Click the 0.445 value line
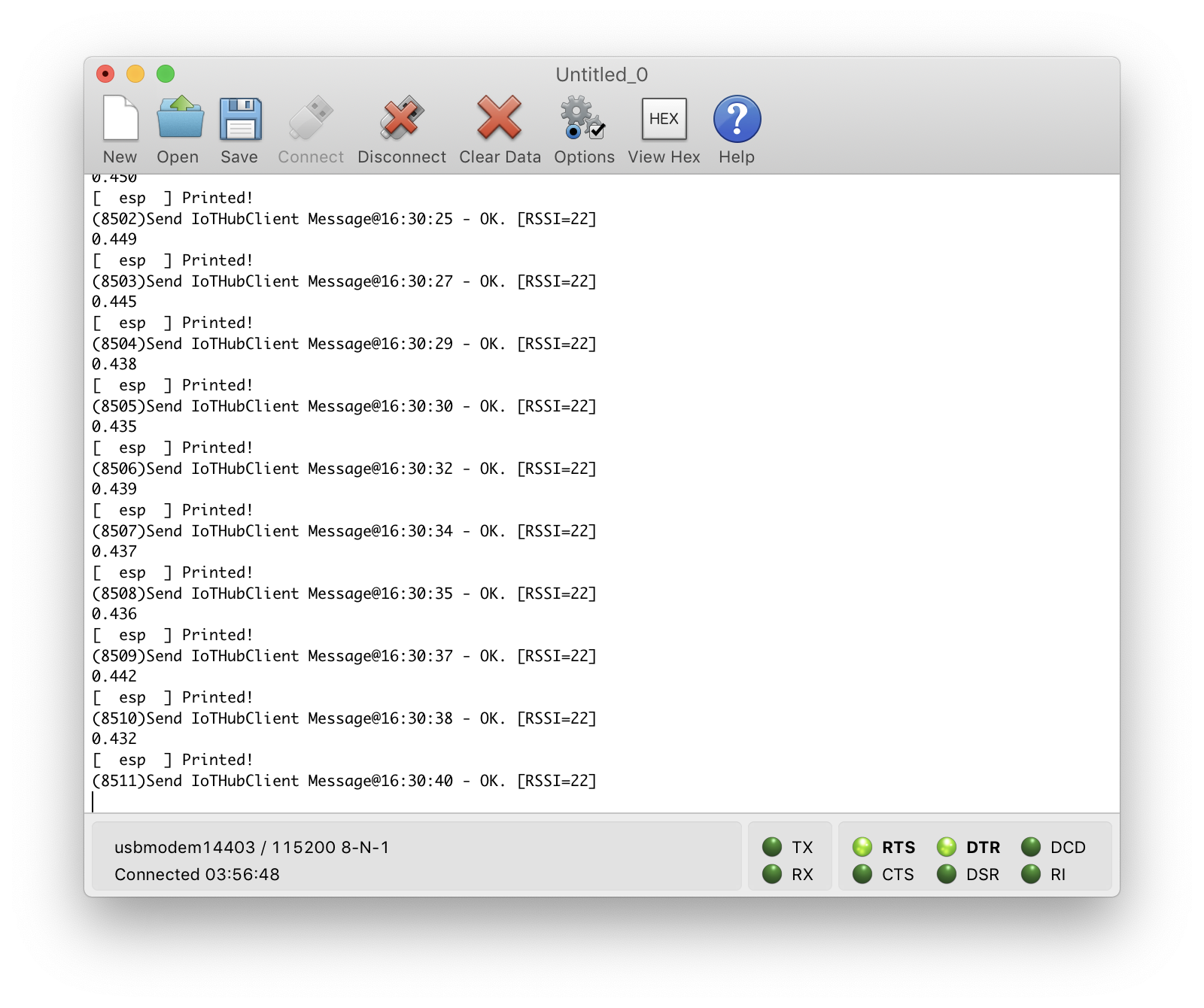The height and width of the screenshot is (1008, 1204). pos(114,302)
